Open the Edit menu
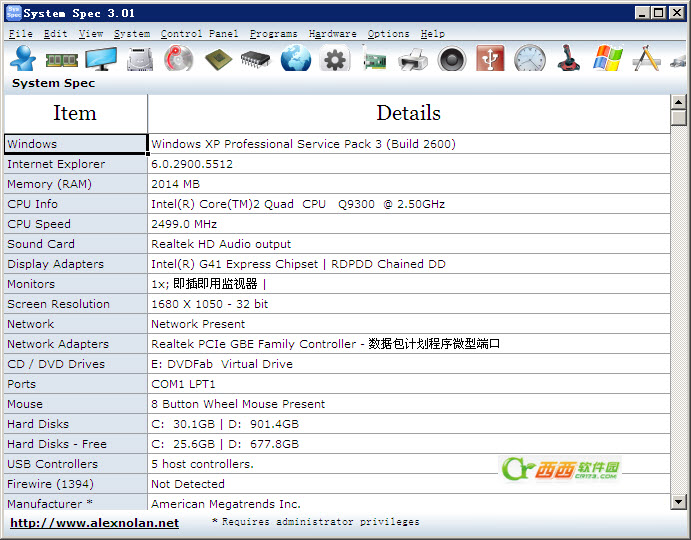This screenshot has height=540, width=691. pyautogui.click(x=56, y=34)
